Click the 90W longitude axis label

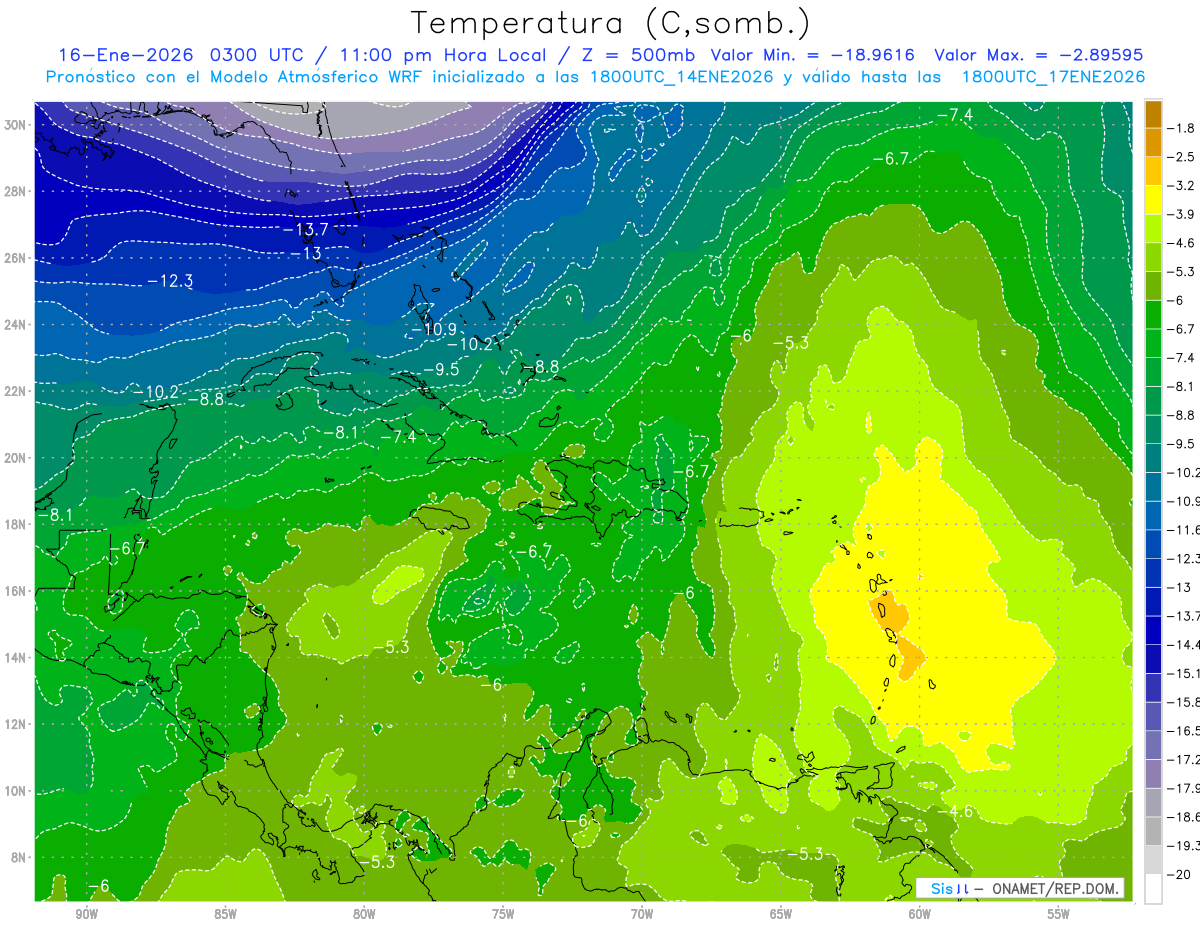tap(86, 915)
